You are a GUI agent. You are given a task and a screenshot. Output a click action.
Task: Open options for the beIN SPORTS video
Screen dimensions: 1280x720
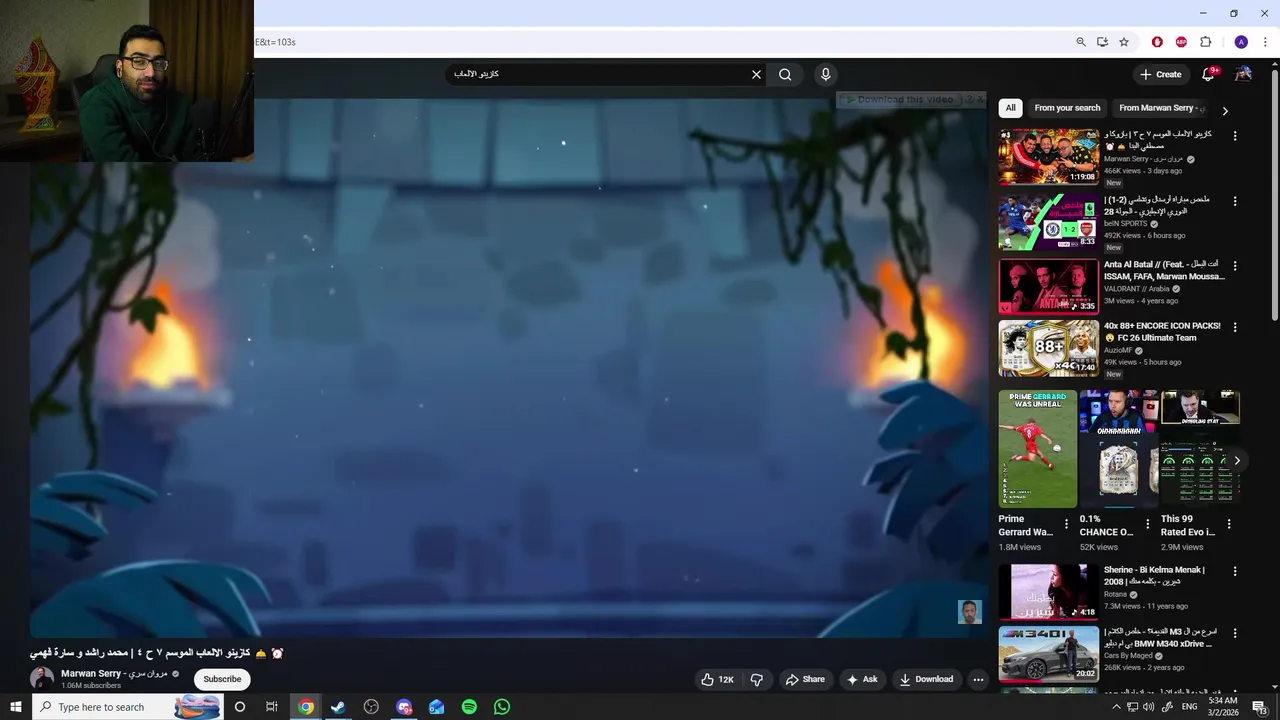coord(1235,201)
